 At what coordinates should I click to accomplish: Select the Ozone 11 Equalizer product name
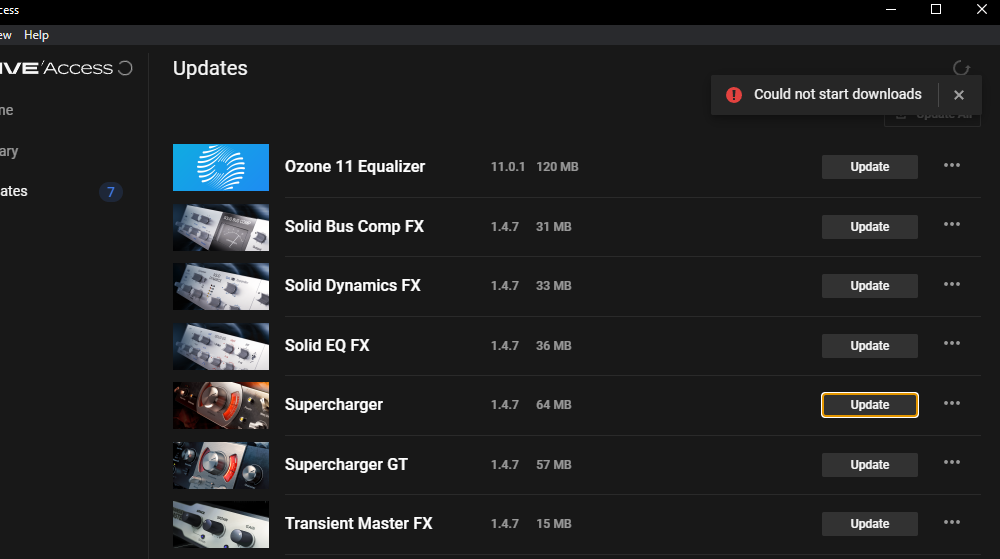355,167
